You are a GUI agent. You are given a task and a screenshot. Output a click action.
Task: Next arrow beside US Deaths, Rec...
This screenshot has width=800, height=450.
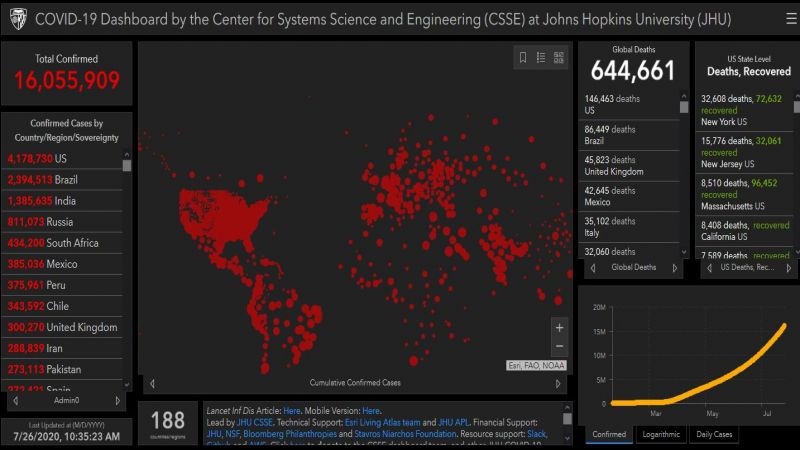(x=789, y=267)
